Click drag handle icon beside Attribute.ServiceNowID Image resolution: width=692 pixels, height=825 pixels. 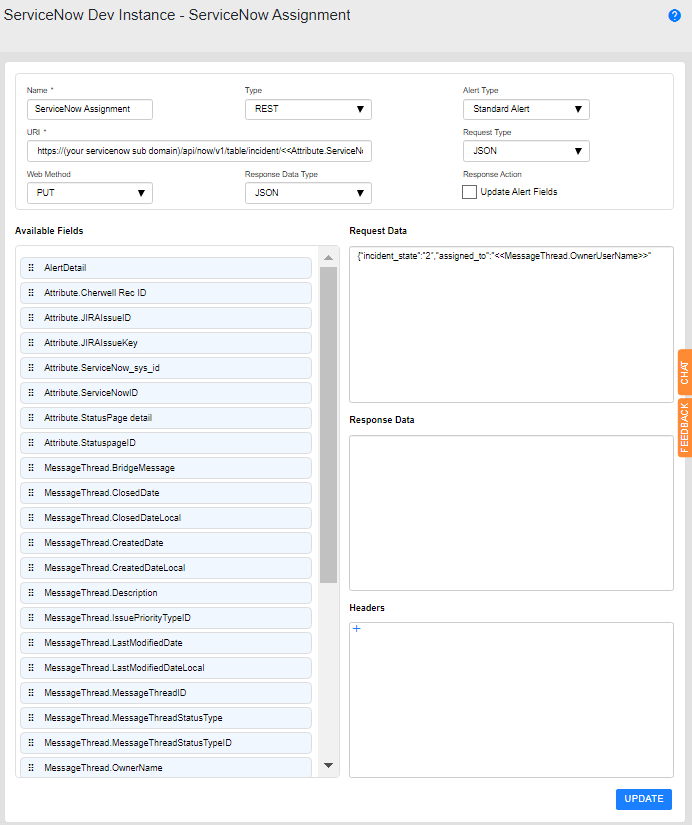pos(31,393)
